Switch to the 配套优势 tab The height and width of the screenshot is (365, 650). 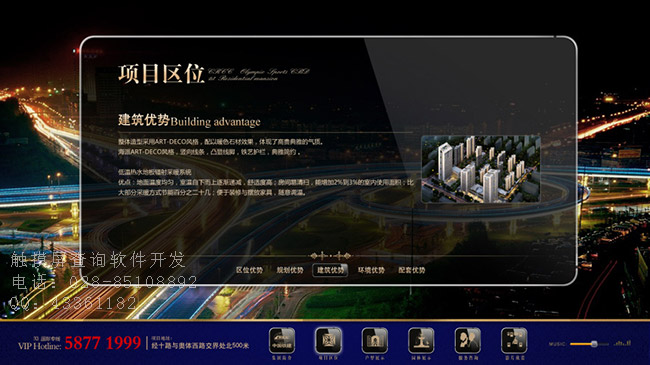(x=412, y=270)
